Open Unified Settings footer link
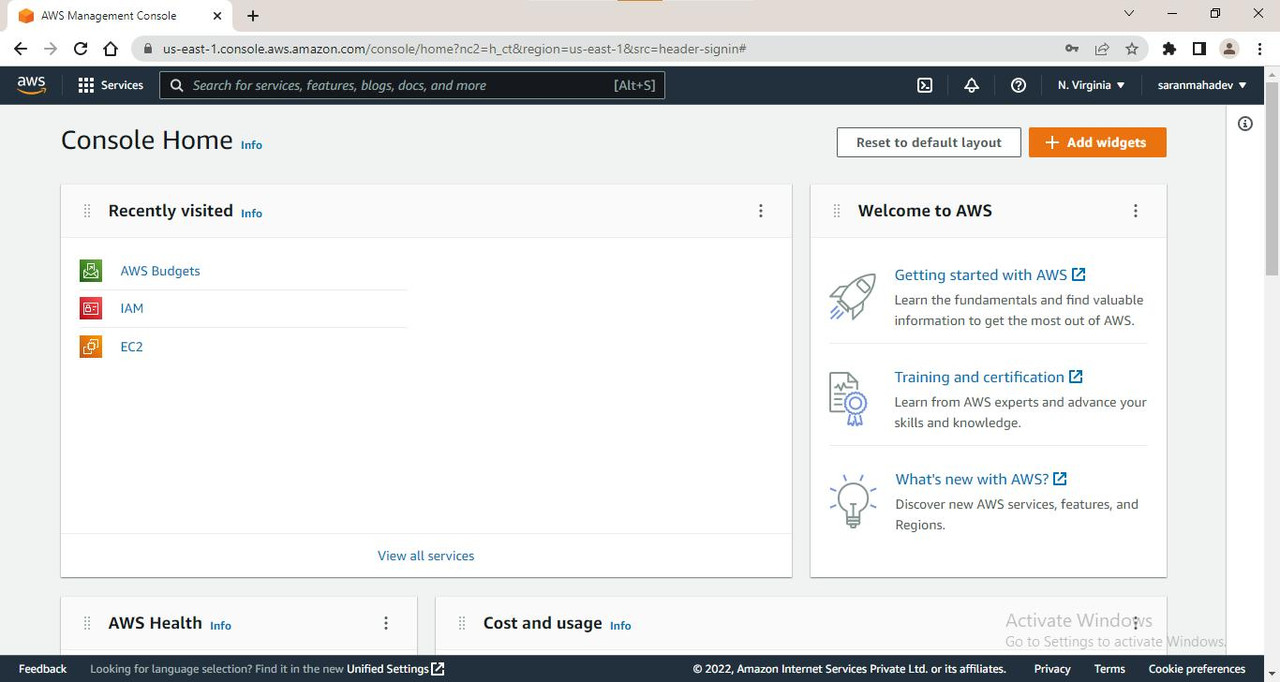Image resolution: width=1280 pixels, height=682 pixels. pyautogui.click(x=396, y=669)
